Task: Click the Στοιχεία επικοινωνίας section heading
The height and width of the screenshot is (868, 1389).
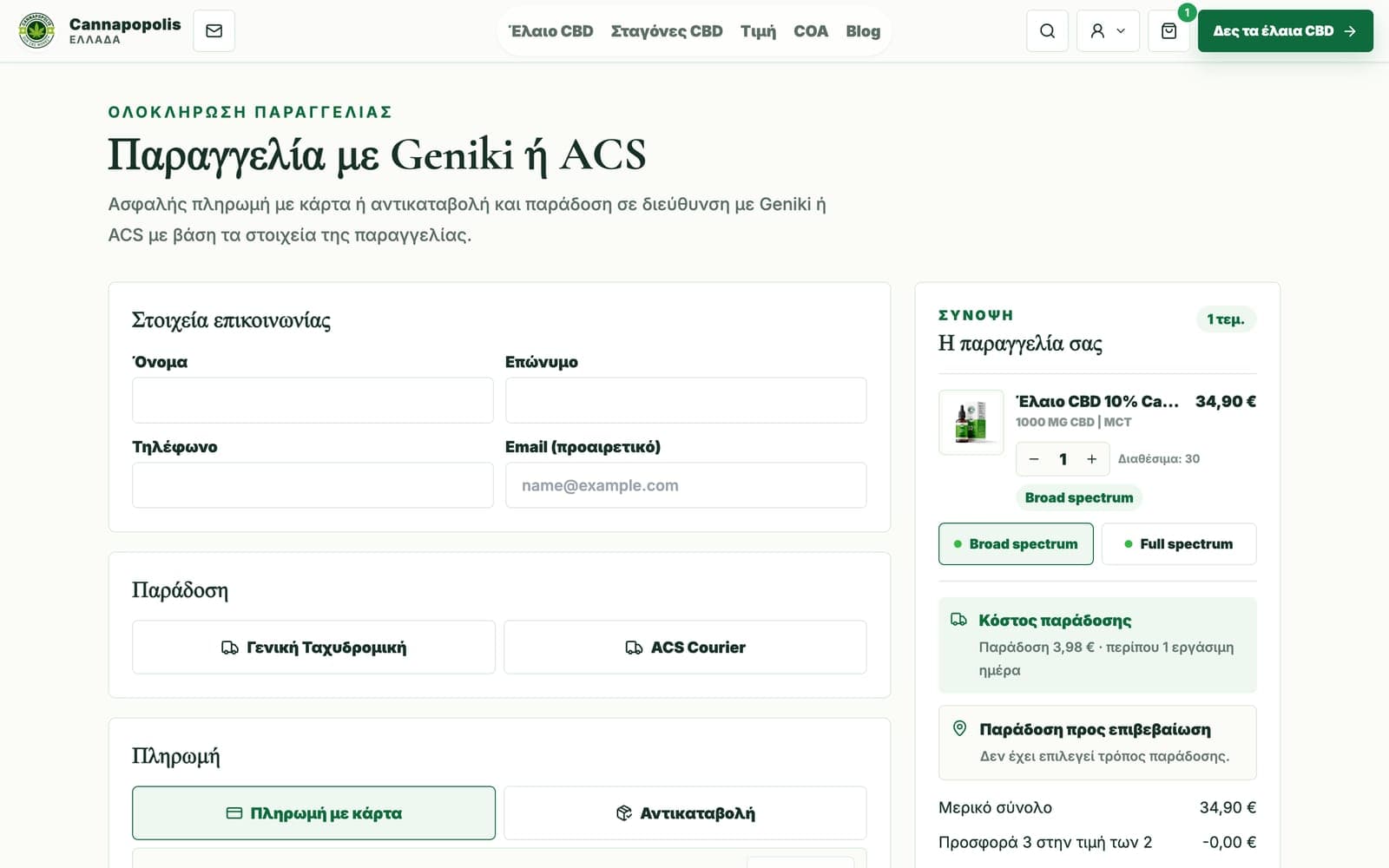Action: (231, 320)
